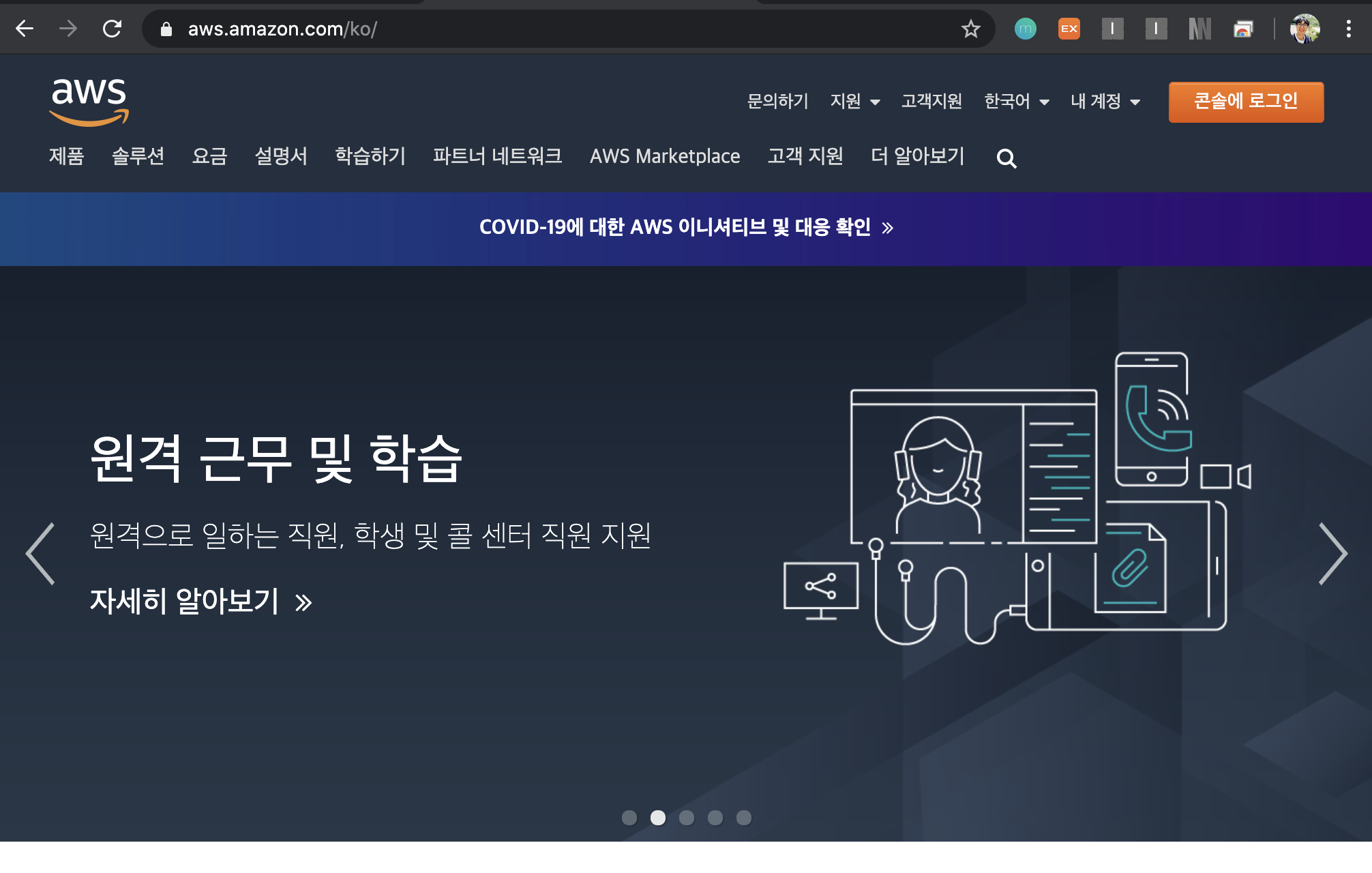Click the 콘솔에 로그인 button

[1245, 102]
